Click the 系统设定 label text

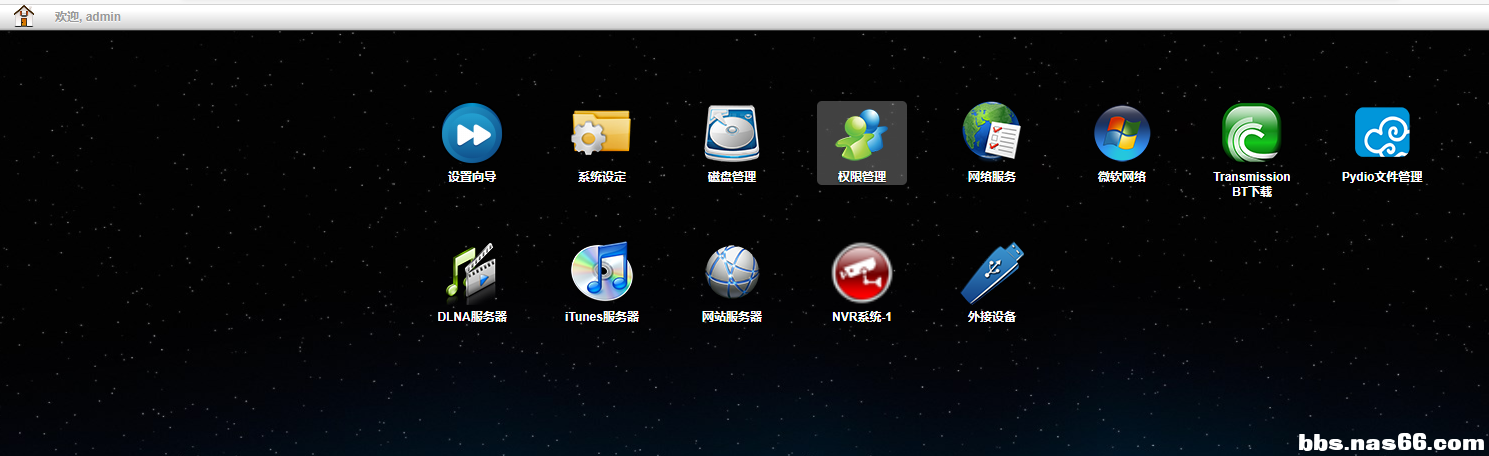602,177
